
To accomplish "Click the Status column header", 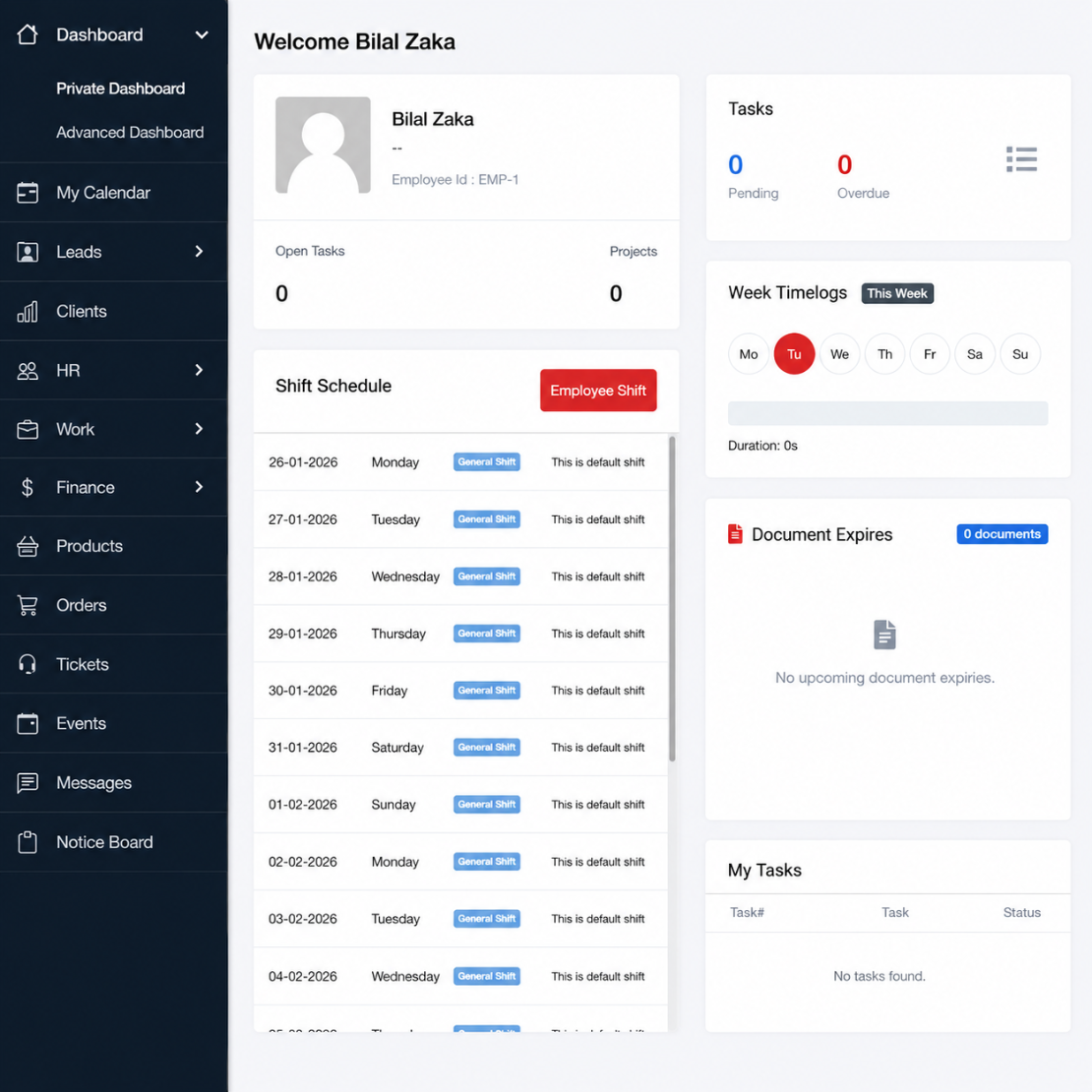I will coord(1022,912).
